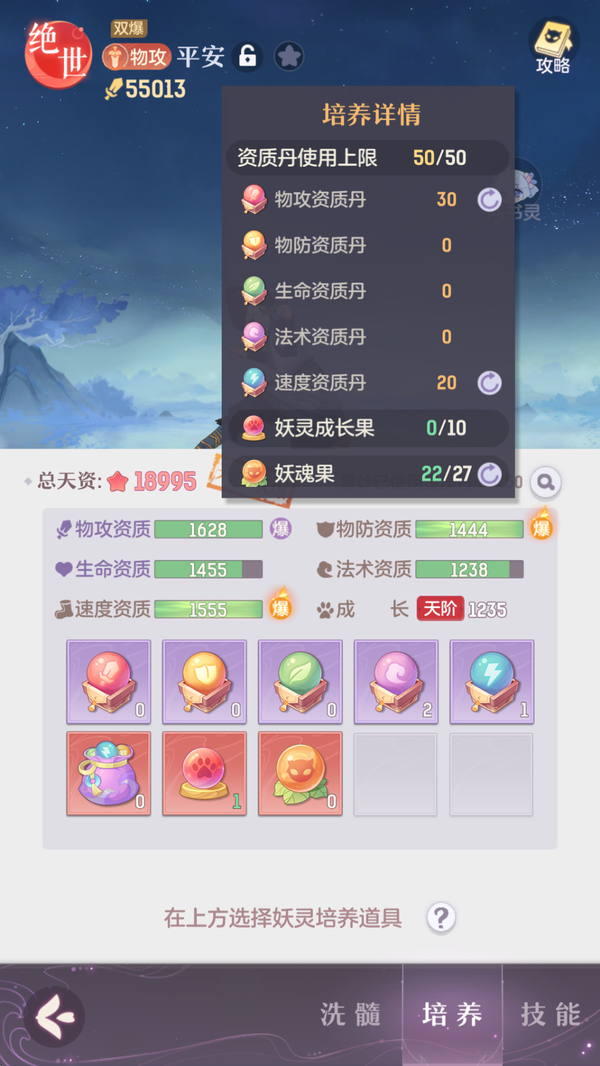Image resolution: width=600 pixels, height=1066 pixels.
Task: Select the yellow 物防资质丹 item slot
Action: 205,681
